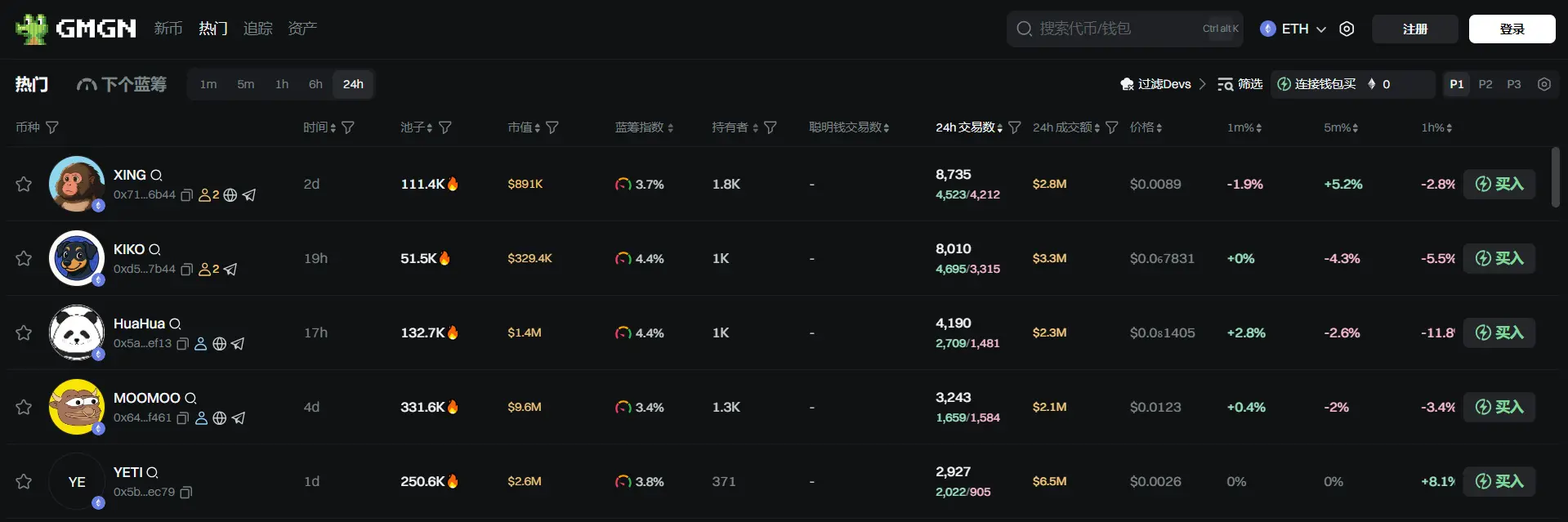Add MOOMOO to favorites with star
The image size is (1568, 522).
pos(24,407)
